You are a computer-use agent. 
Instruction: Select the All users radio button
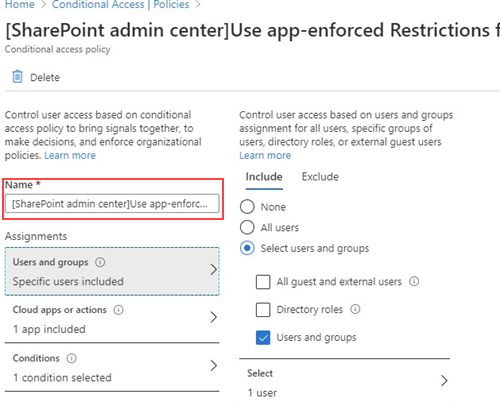(247, 227)
